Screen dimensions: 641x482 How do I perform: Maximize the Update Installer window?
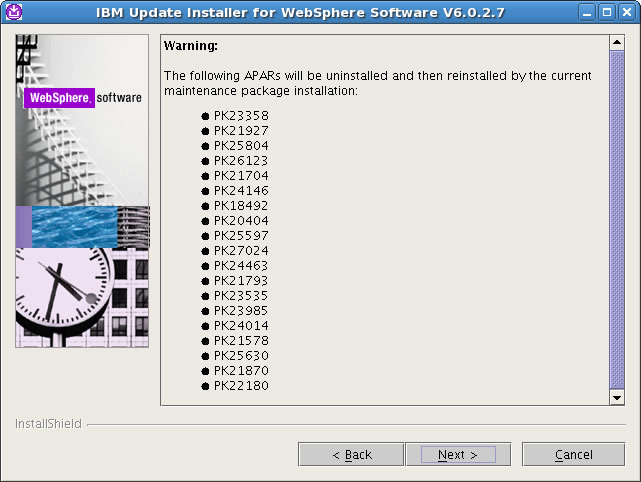point(607,12)
